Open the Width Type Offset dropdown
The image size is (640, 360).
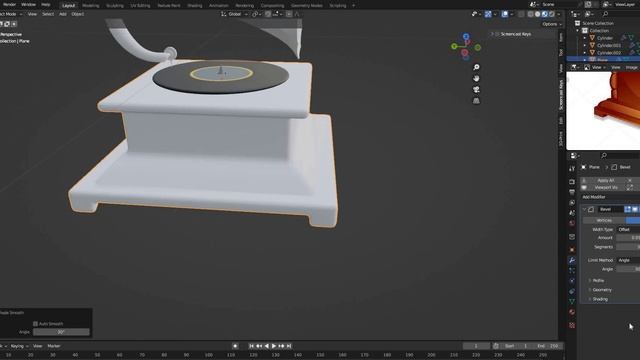[x=628, y=229]
